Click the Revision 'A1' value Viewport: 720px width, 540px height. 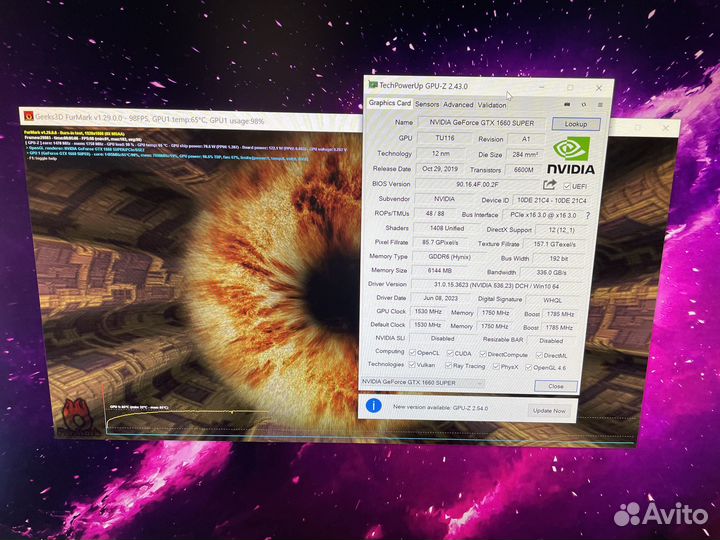pos(526,139)
